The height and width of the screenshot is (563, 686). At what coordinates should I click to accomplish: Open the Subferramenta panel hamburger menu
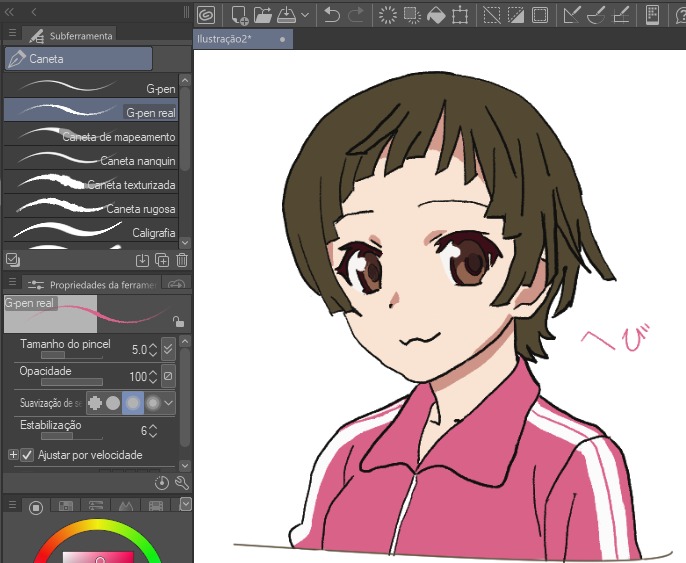click(12, 33)
